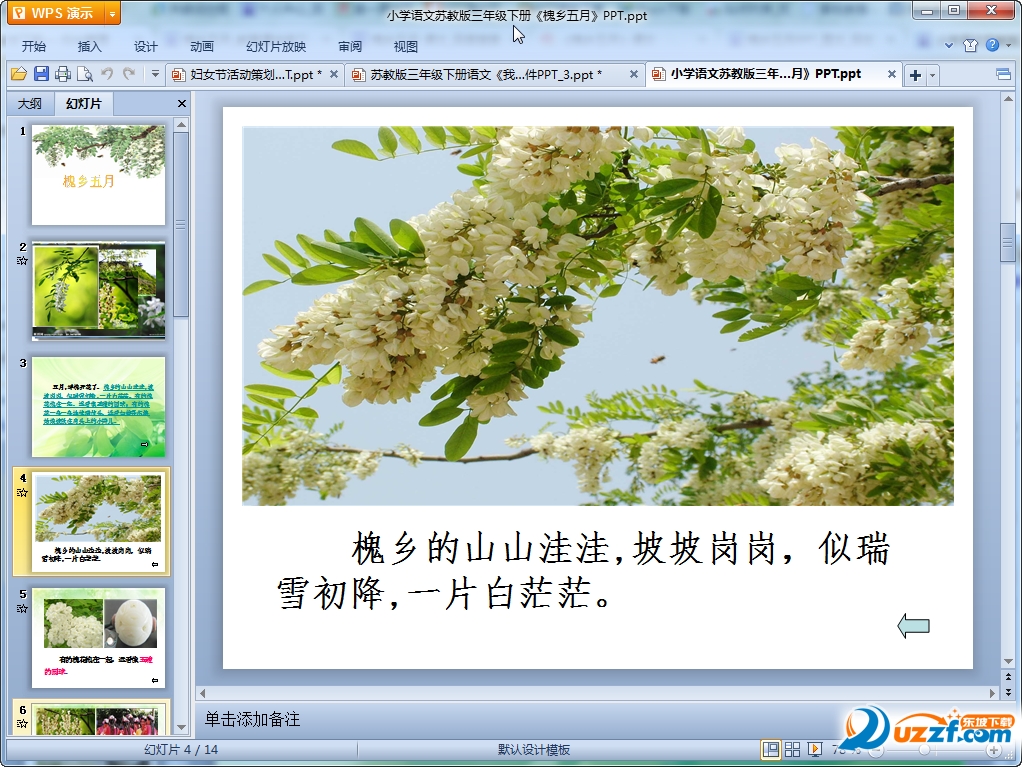Click next slide double-arrow button
Image resolution: width=1022 pixels, height=767 pixels.
(1008, 692)
